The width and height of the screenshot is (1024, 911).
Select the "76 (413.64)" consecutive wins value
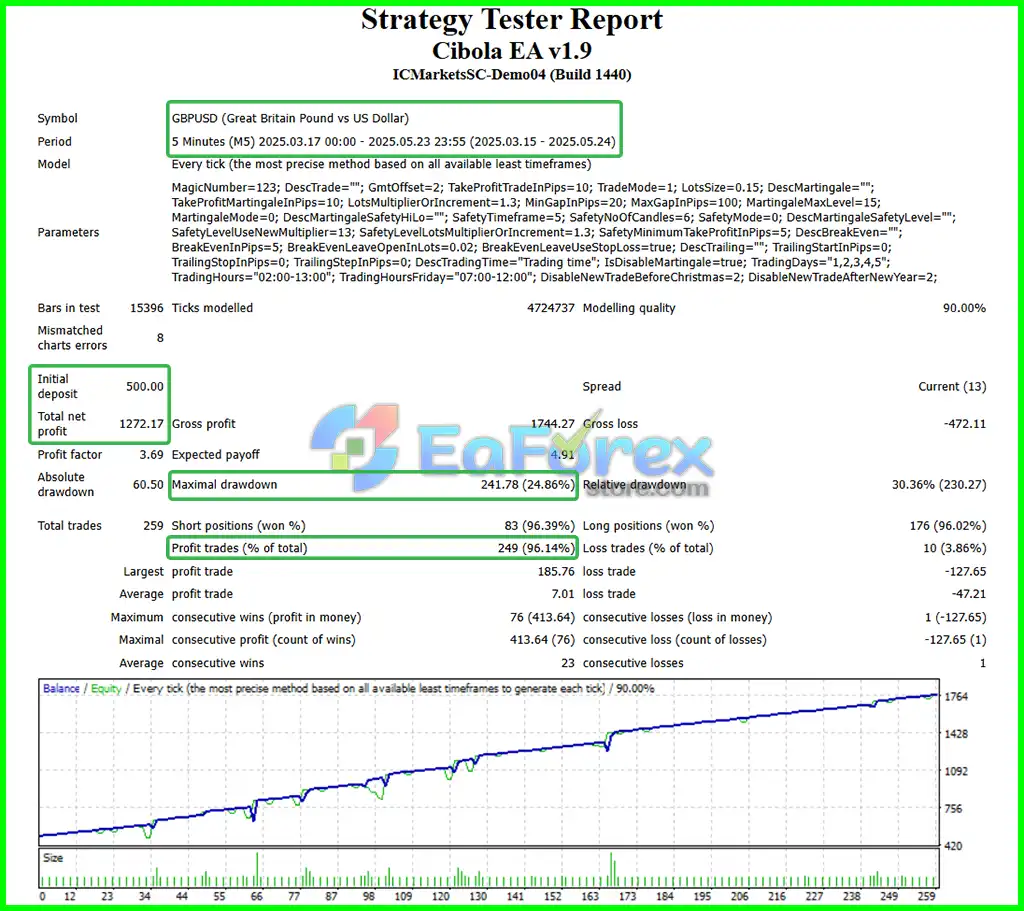[x=542, y=617]
